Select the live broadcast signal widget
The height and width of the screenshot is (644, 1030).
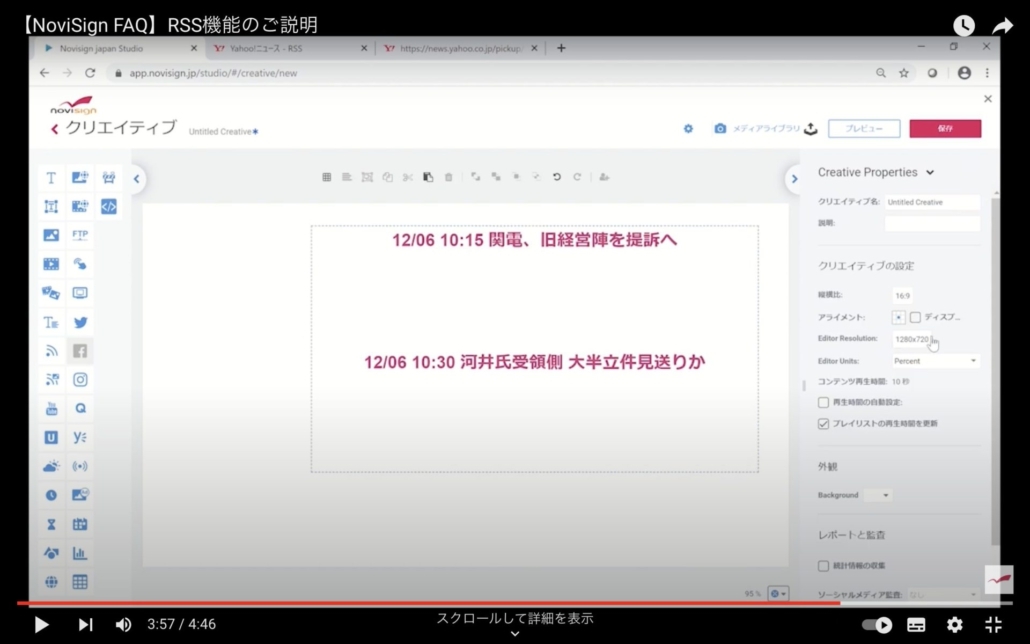pyautogui.click(x=80, y=467)
